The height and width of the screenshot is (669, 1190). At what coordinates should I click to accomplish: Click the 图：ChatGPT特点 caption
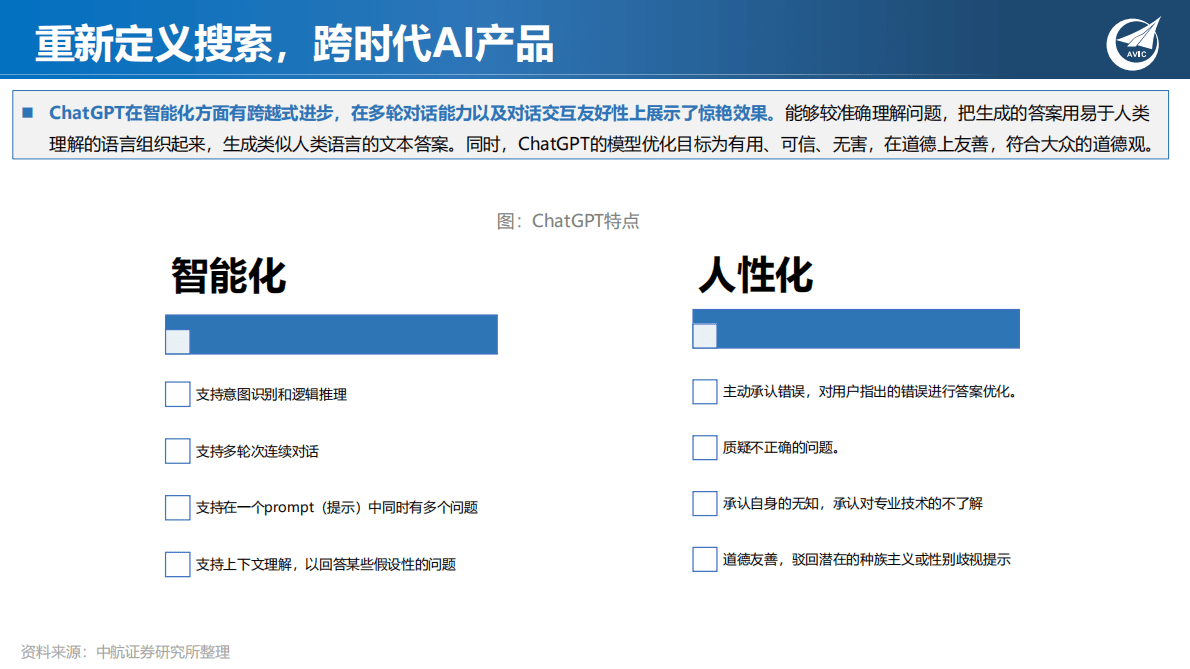pyautogui.click(x=570, y=220)
